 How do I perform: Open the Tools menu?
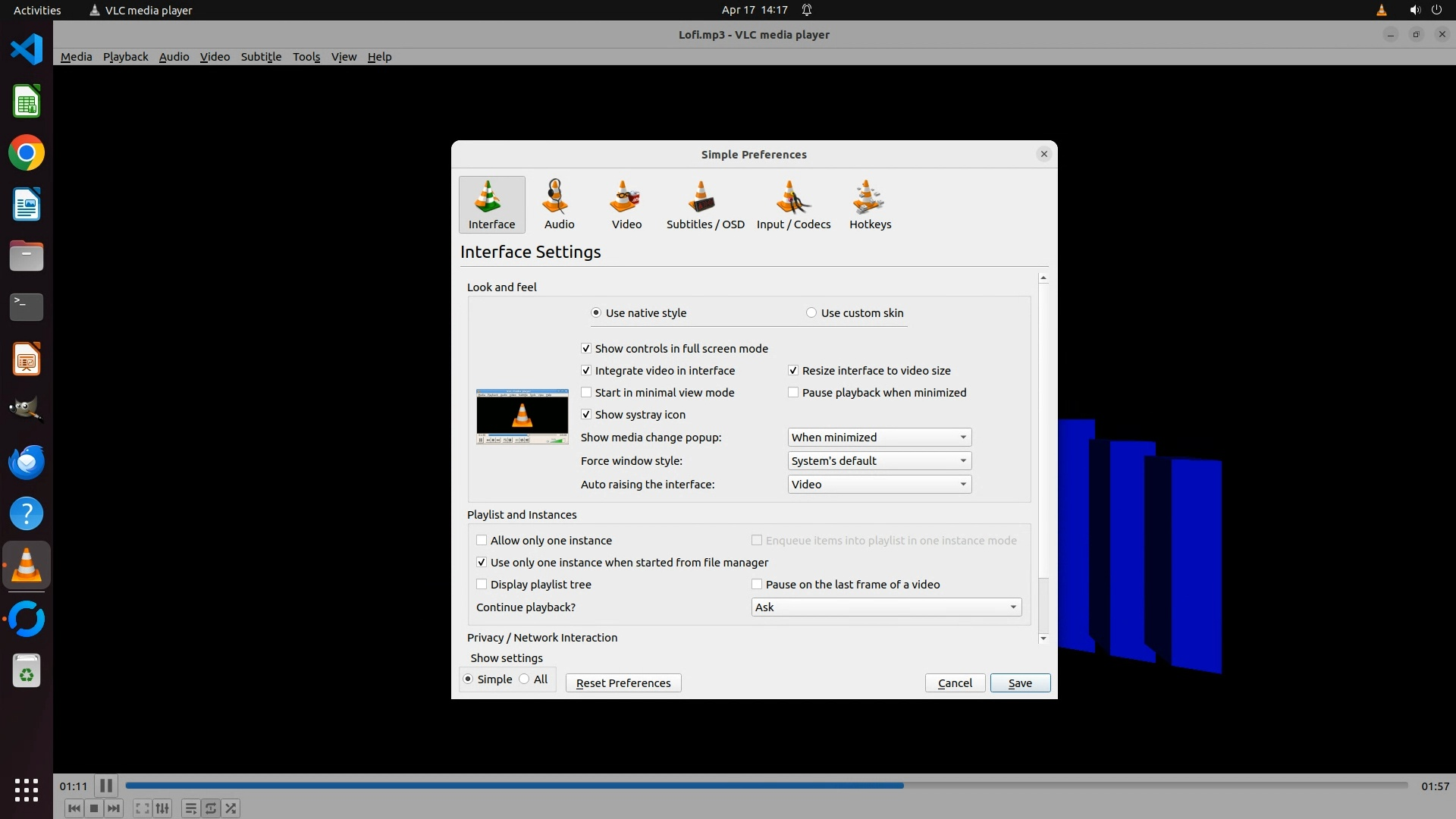click(306, 57)
